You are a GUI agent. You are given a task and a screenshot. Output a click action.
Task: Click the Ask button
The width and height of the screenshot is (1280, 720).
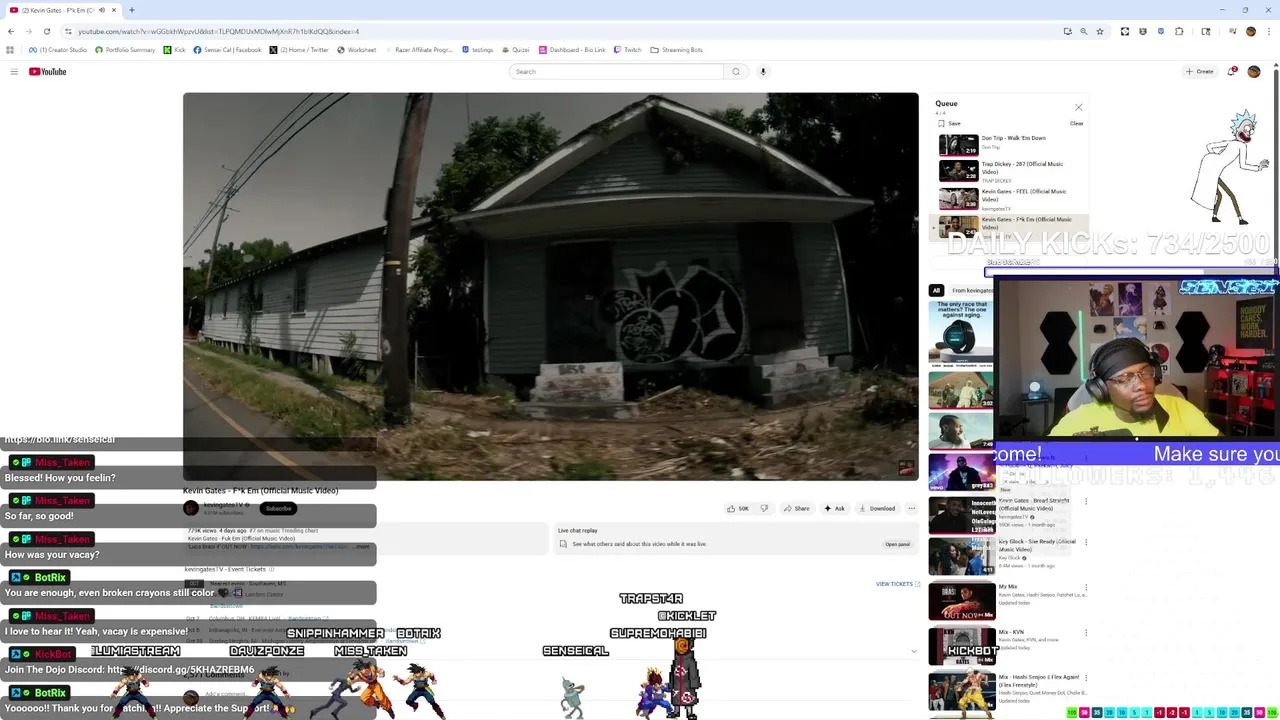pyautogui.click(x=834, y=508)
